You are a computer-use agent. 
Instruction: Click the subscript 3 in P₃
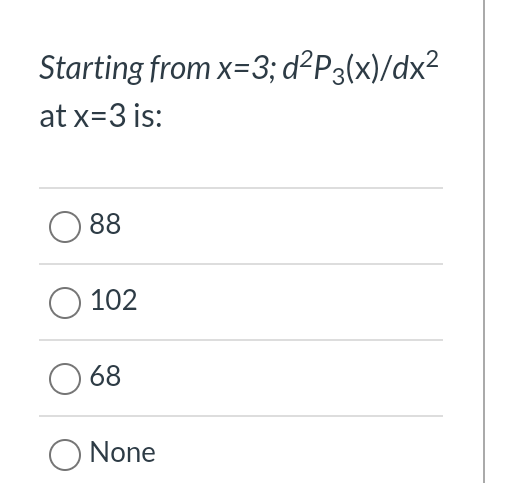338,77
